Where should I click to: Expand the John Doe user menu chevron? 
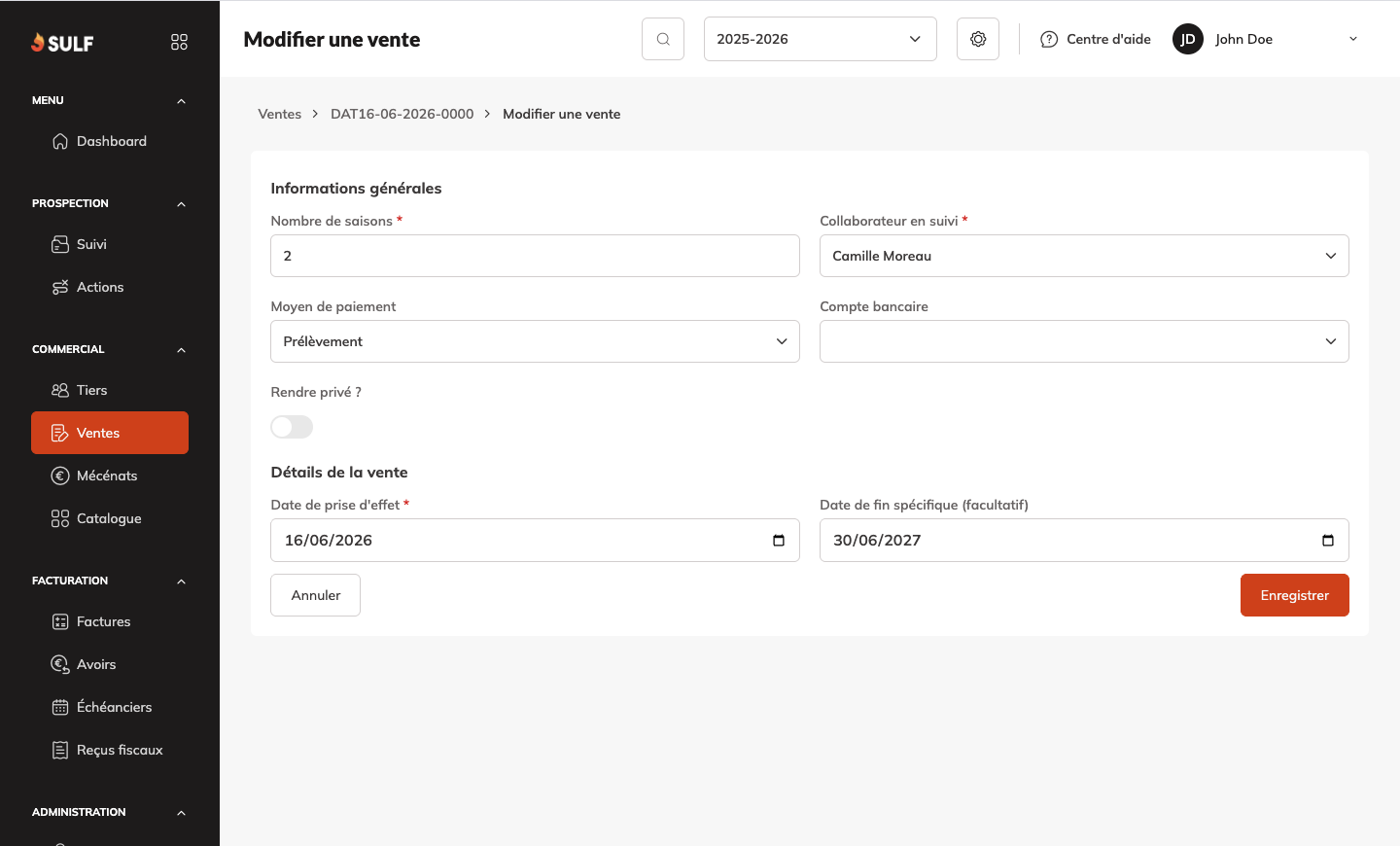point(1353,39)
